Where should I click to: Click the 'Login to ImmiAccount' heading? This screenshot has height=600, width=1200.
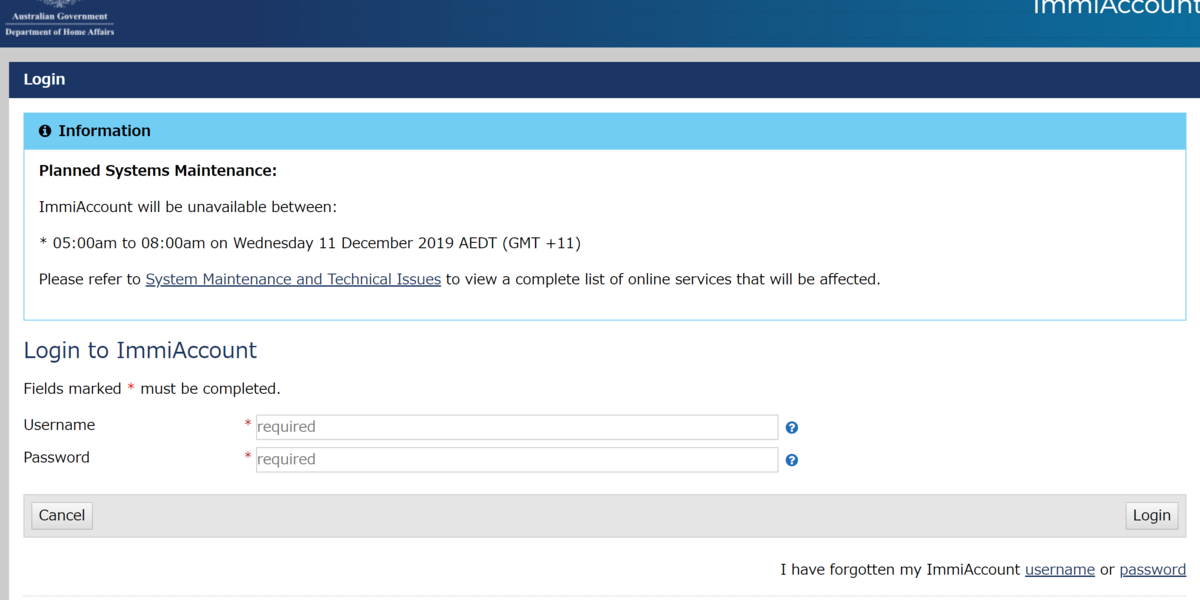point(140,351)
